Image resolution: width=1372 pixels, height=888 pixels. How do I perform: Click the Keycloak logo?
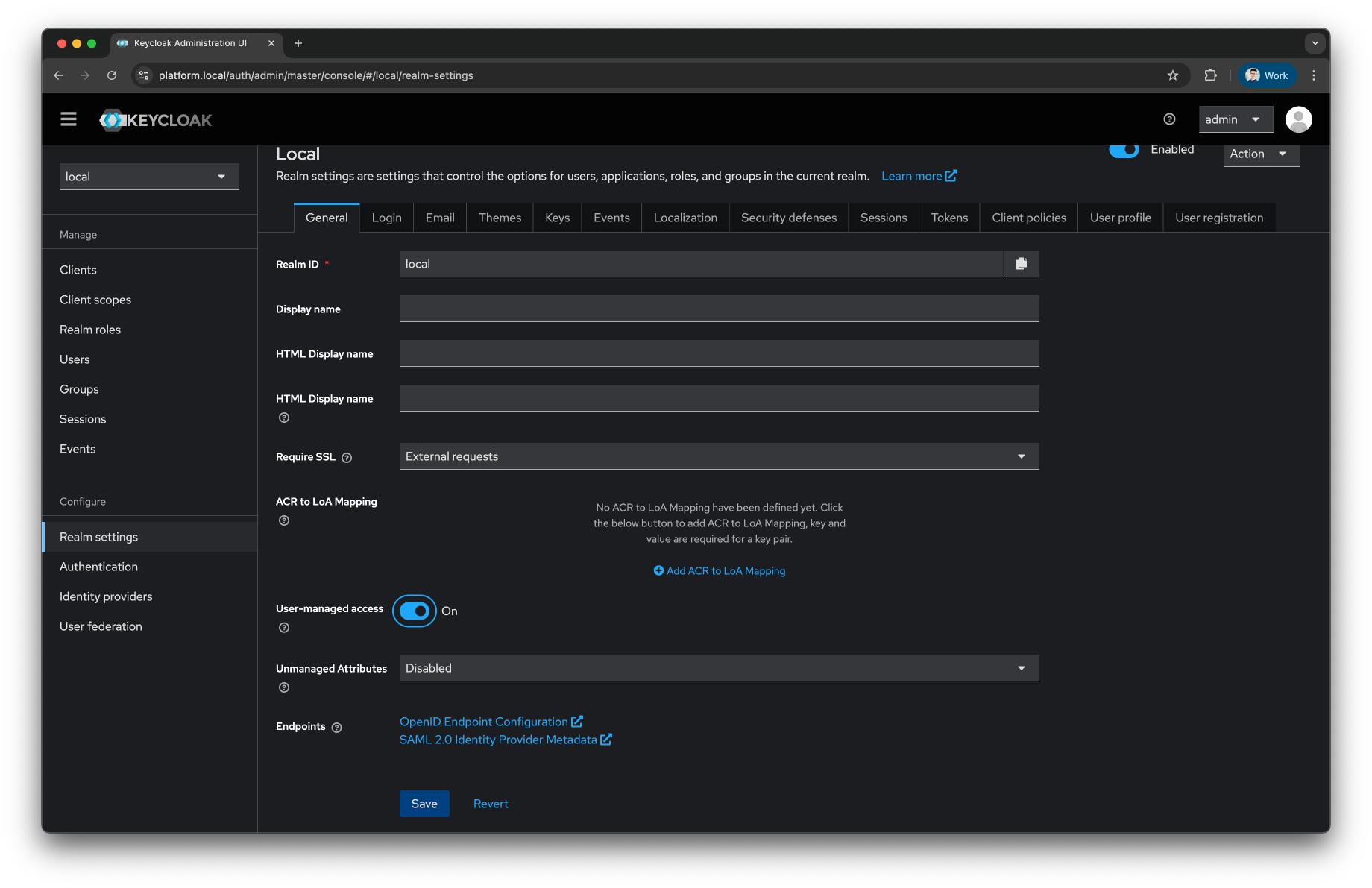(155, 119)
